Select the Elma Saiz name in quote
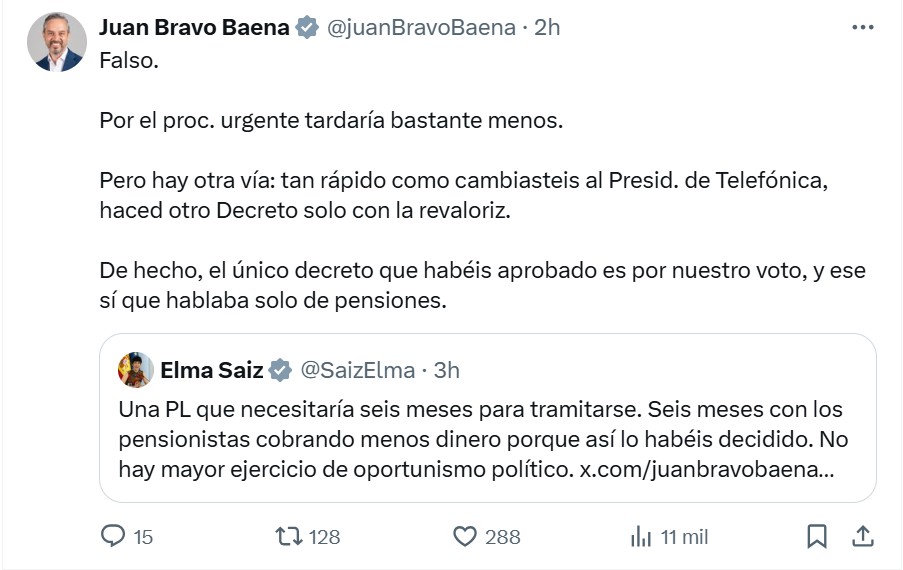903x570 pixels. point(211,370)
